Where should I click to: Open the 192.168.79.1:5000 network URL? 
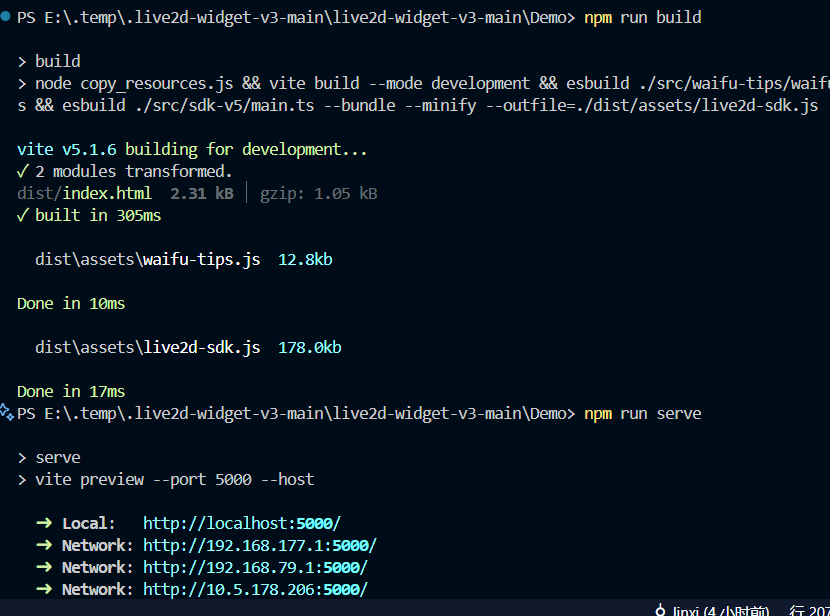coord(255,568)
